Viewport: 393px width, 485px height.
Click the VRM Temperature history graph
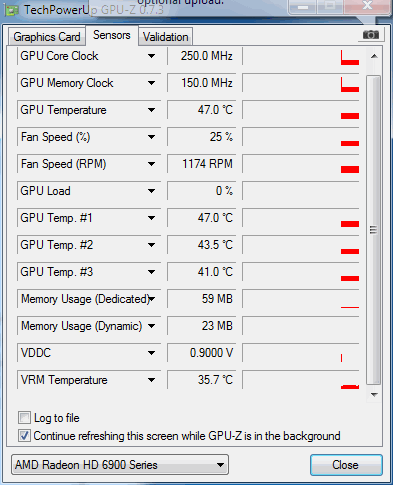coord(301,380)
